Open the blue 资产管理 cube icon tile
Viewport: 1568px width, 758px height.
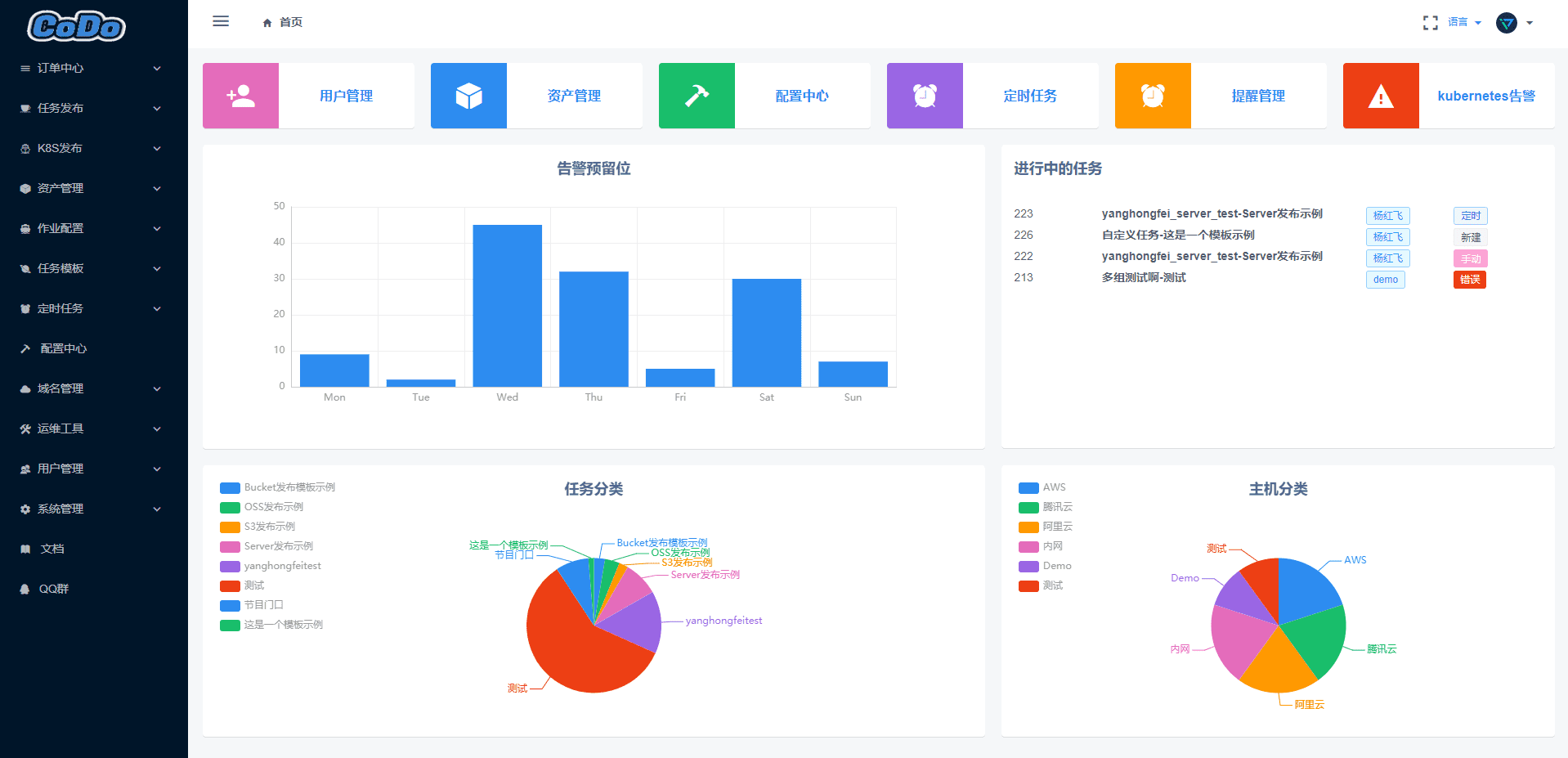[x=468, y=96]
